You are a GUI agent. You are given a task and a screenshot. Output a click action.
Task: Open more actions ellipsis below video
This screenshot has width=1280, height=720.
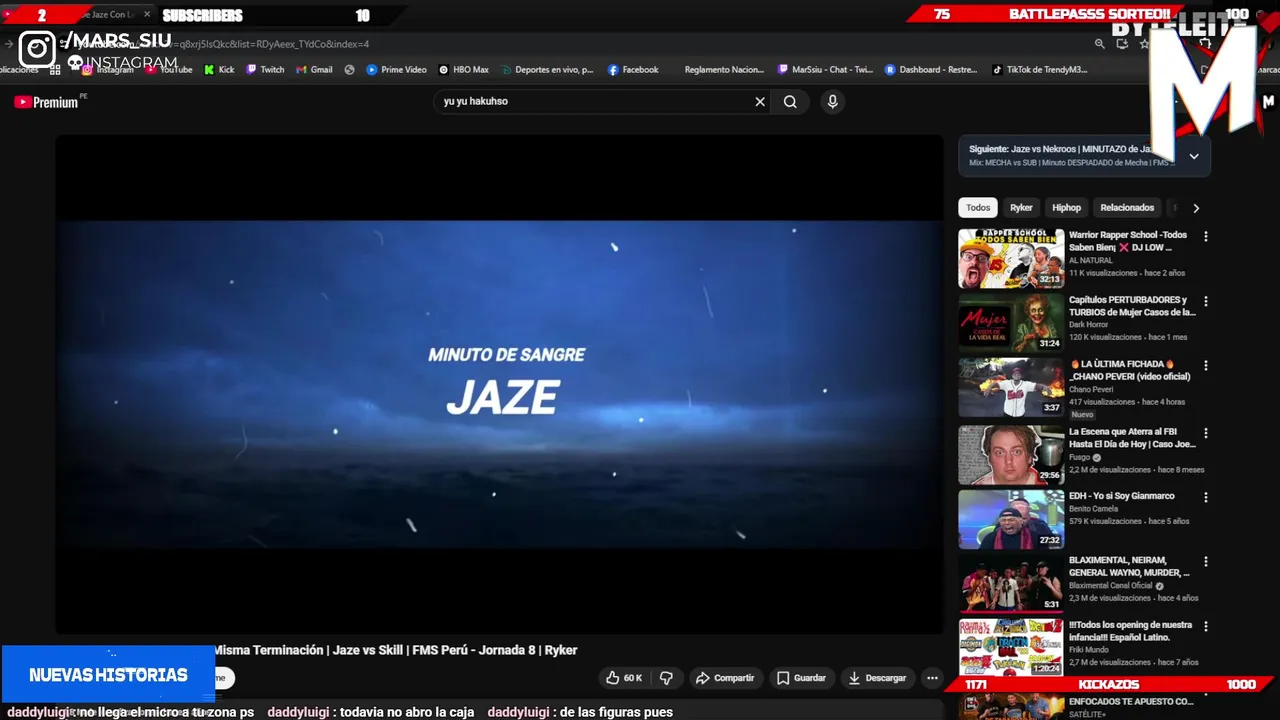[932, 678]
